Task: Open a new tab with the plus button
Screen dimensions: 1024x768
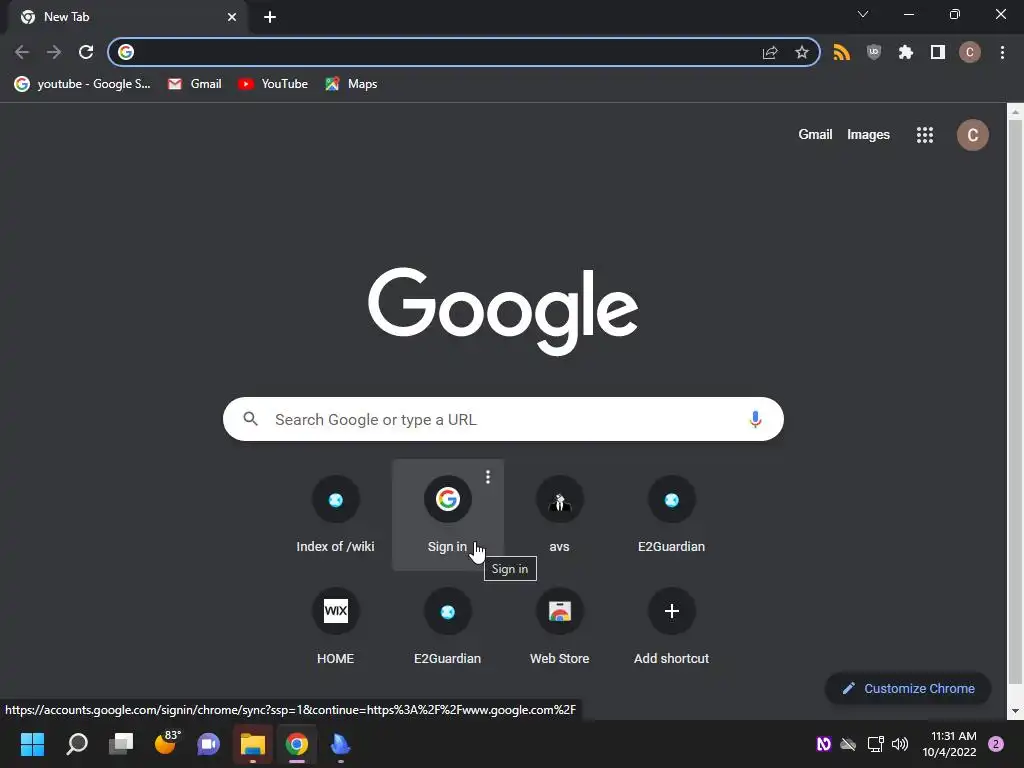Action: coord(270,17)
